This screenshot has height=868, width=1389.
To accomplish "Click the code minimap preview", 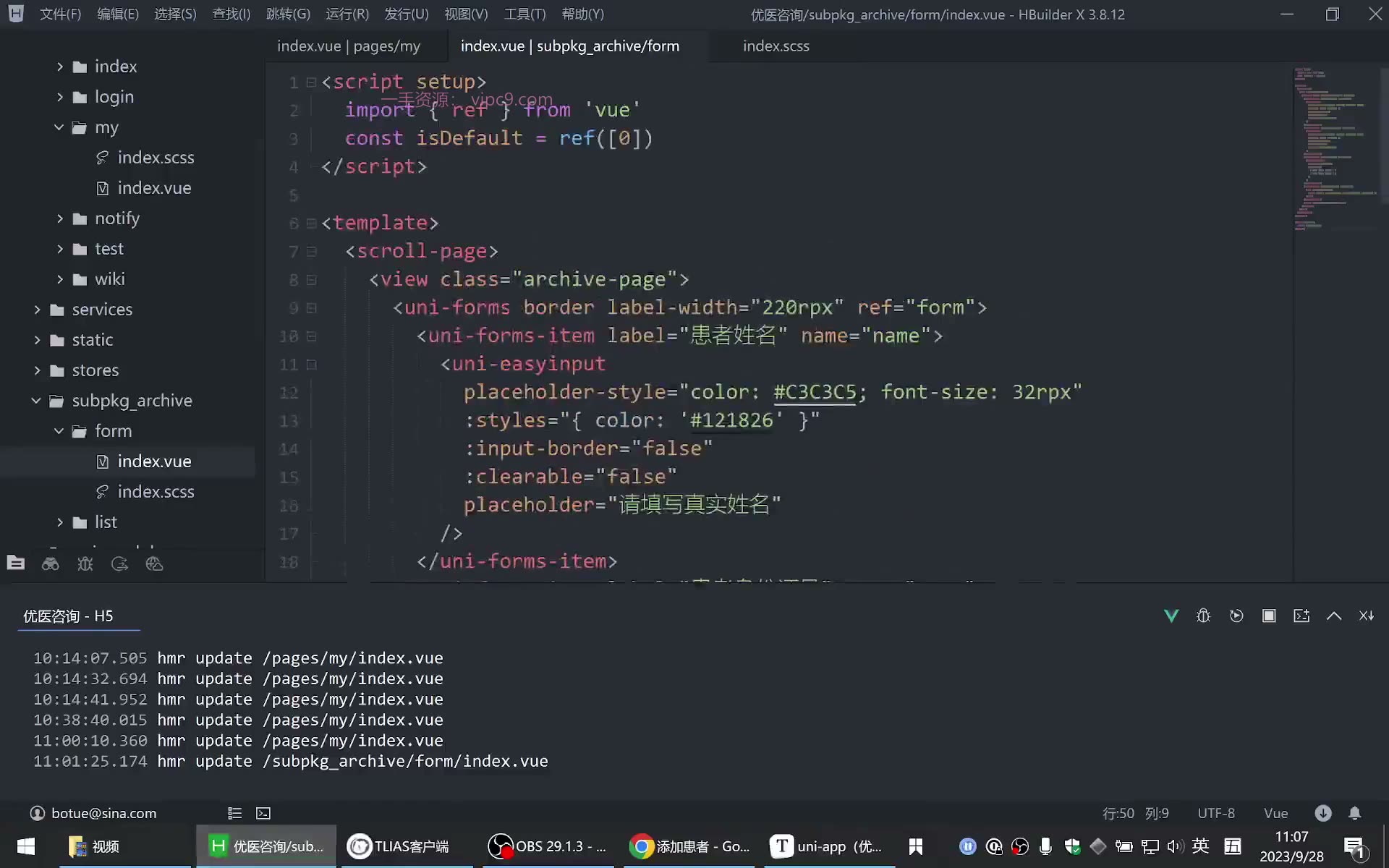I will 1337,148.
